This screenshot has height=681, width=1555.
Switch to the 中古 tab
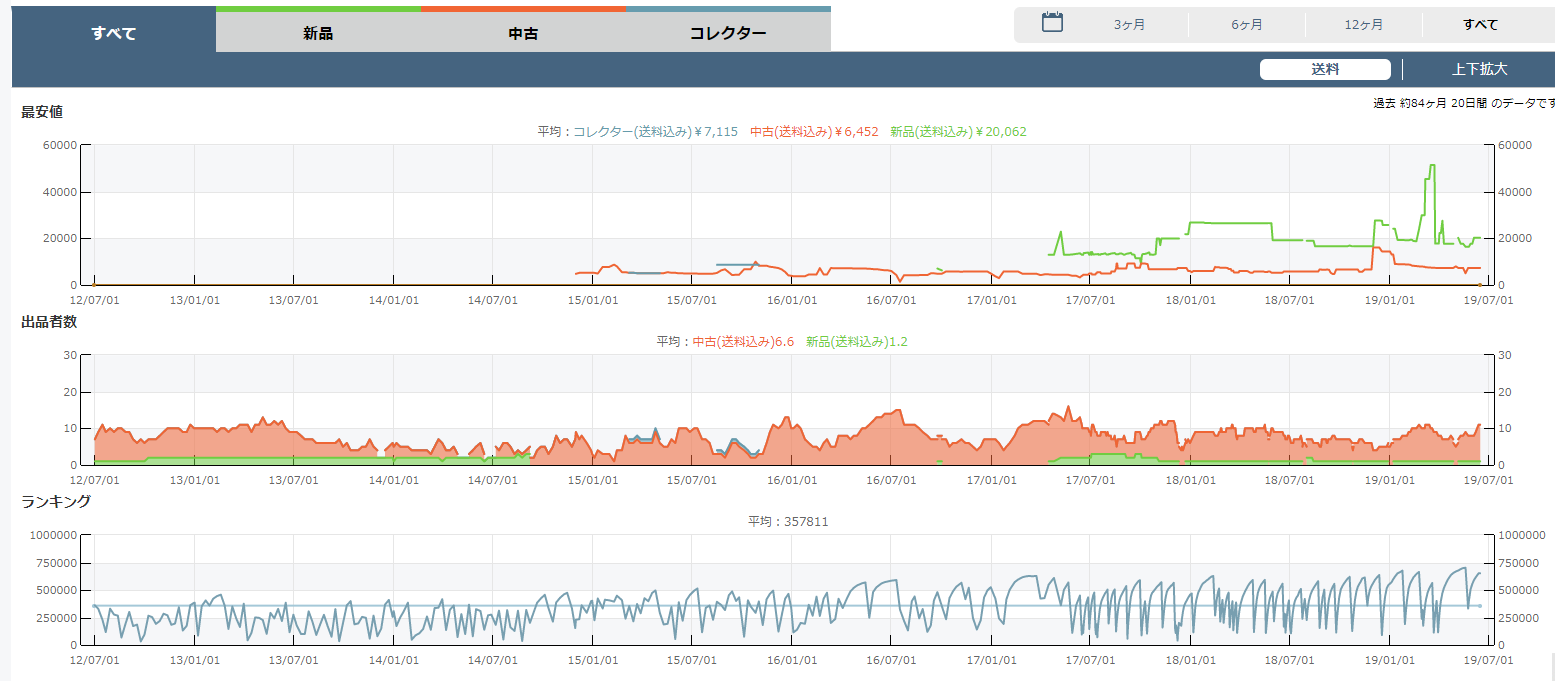point(523,33)
